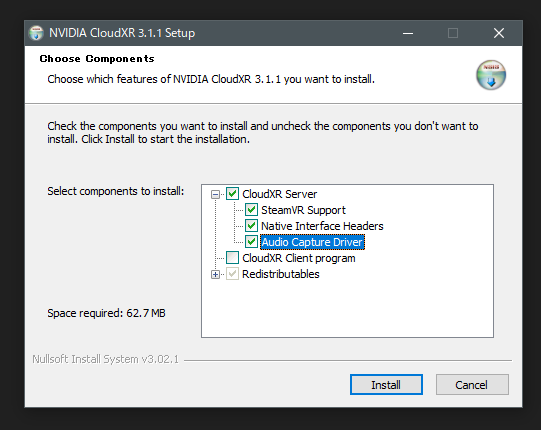This screenshot has width=541, height=430.
Task: Click the 'Choose Components' heading
Action: pyautogui.click(x=97, y=59)
